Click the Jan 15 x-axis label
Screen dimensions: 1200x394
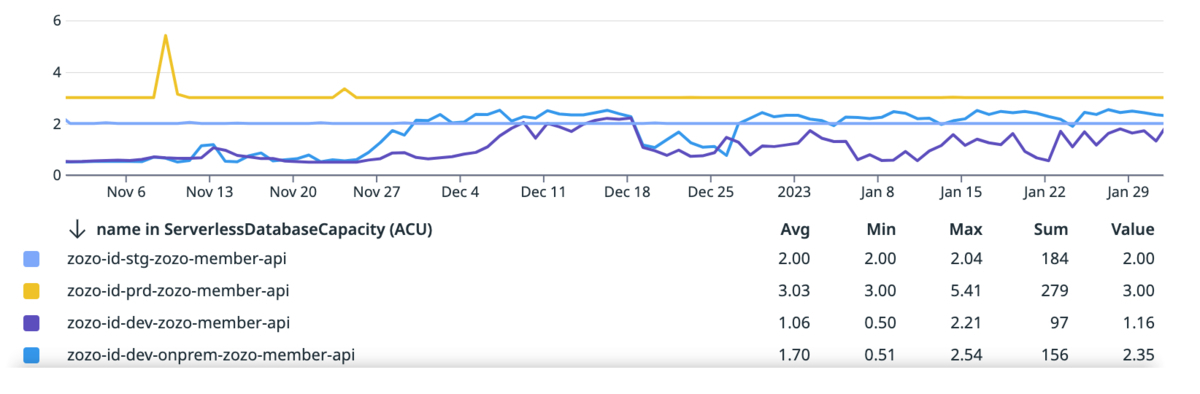[x=962, y=192]
